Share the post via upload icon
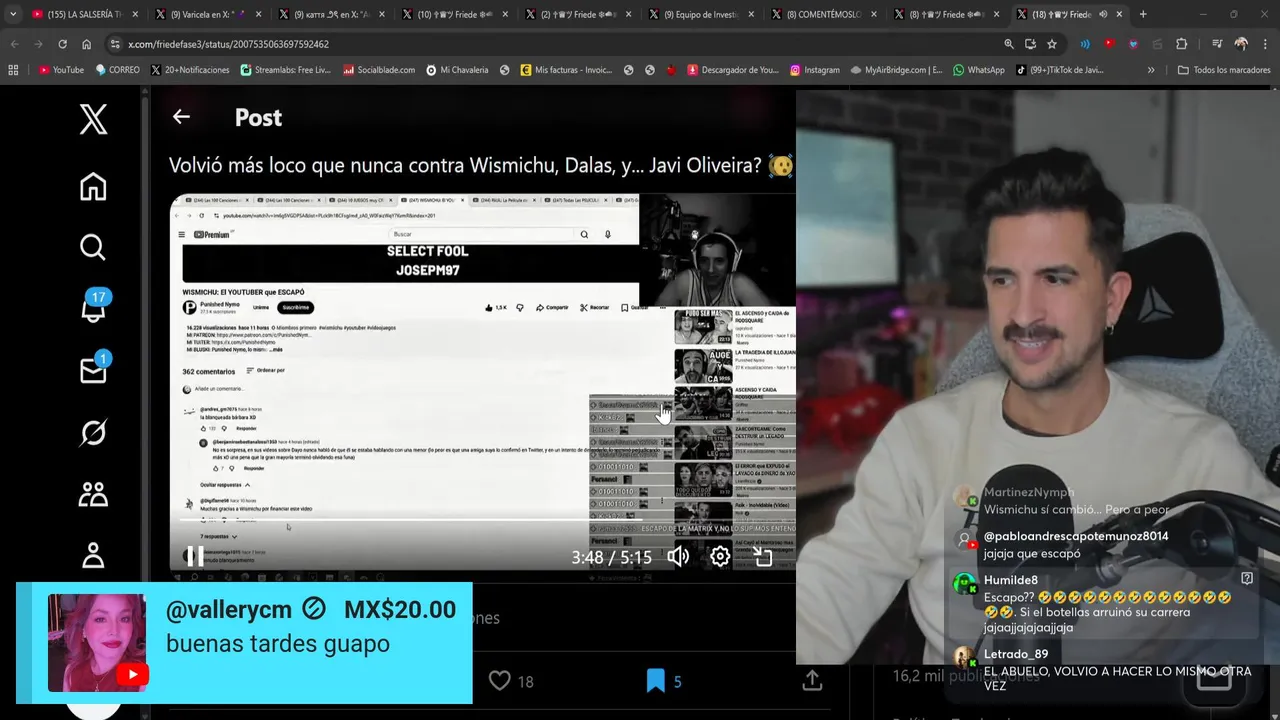This screenshot has height=720, width=1280. [x=812, y=680]
